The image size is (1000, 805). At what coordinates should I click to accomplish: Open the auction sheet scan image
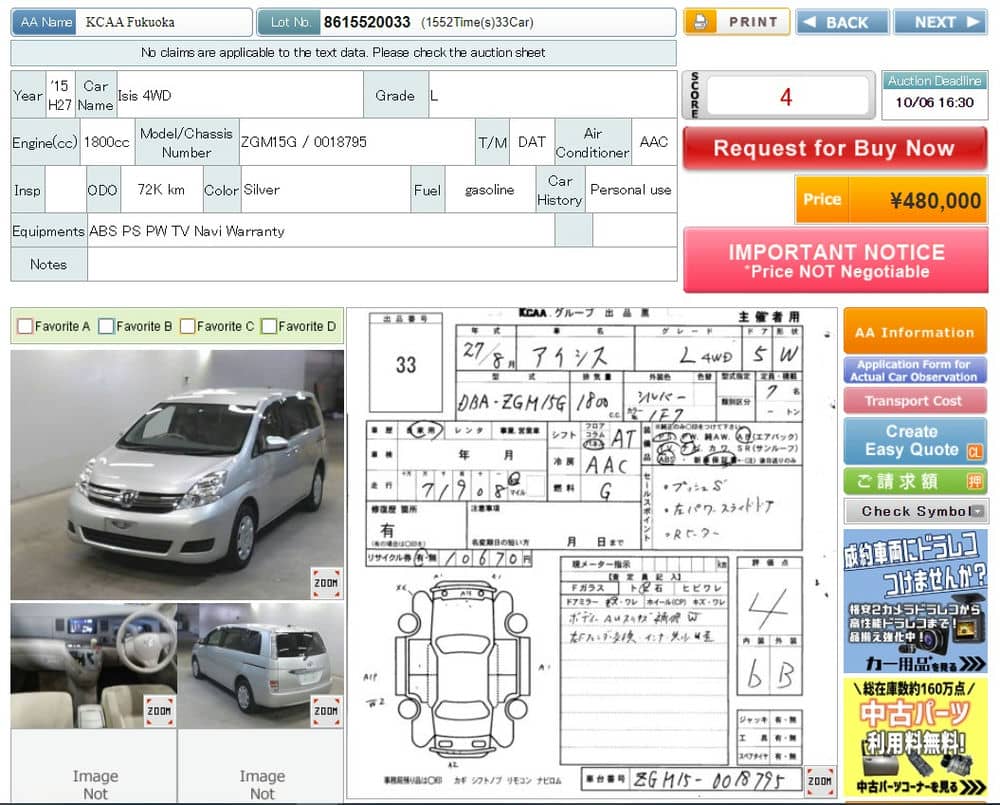coord(591,552)
